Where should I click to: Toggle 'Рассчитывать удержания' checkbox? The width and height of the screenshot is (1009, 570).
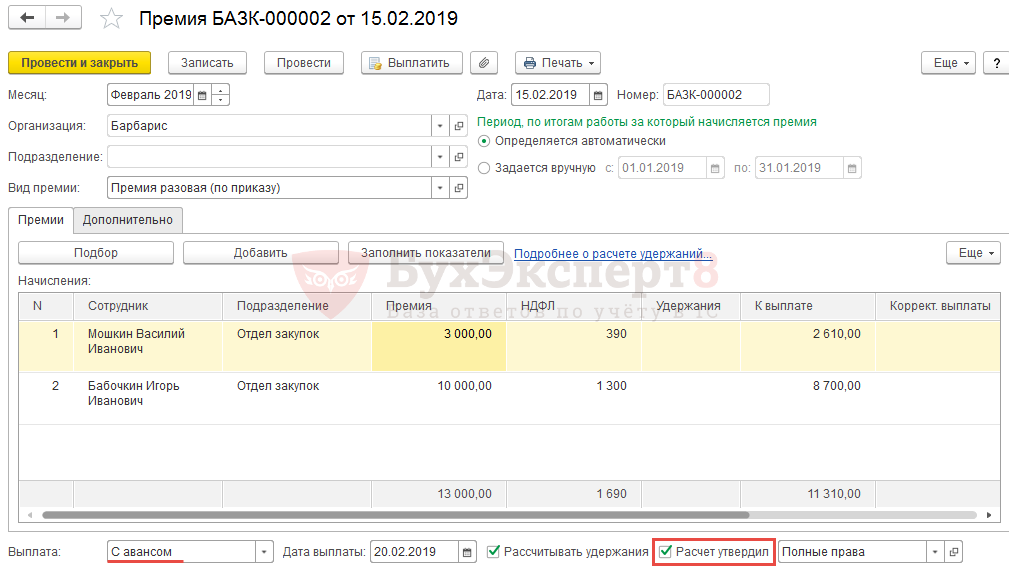(x=493, y=552)
